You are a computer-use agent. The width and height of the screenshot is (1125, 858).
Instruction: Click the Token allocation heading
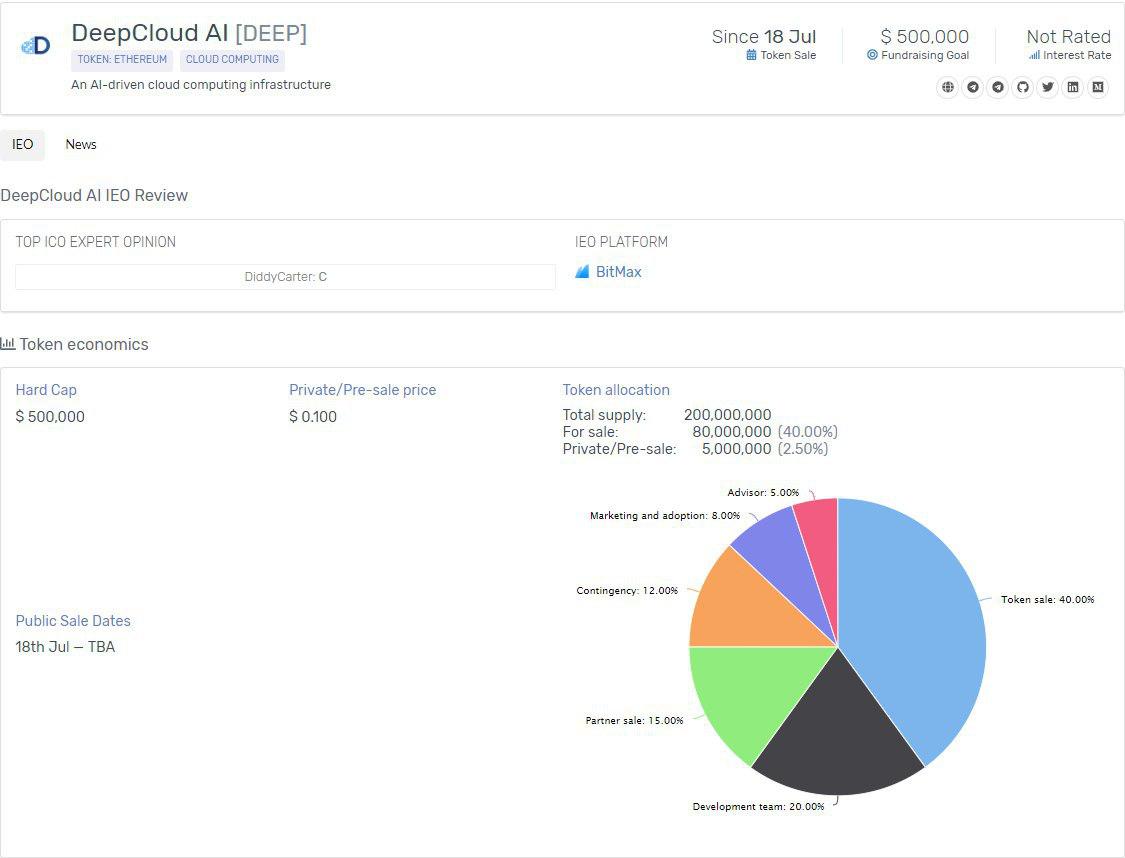pyautogui.click(x=616, y=390)
